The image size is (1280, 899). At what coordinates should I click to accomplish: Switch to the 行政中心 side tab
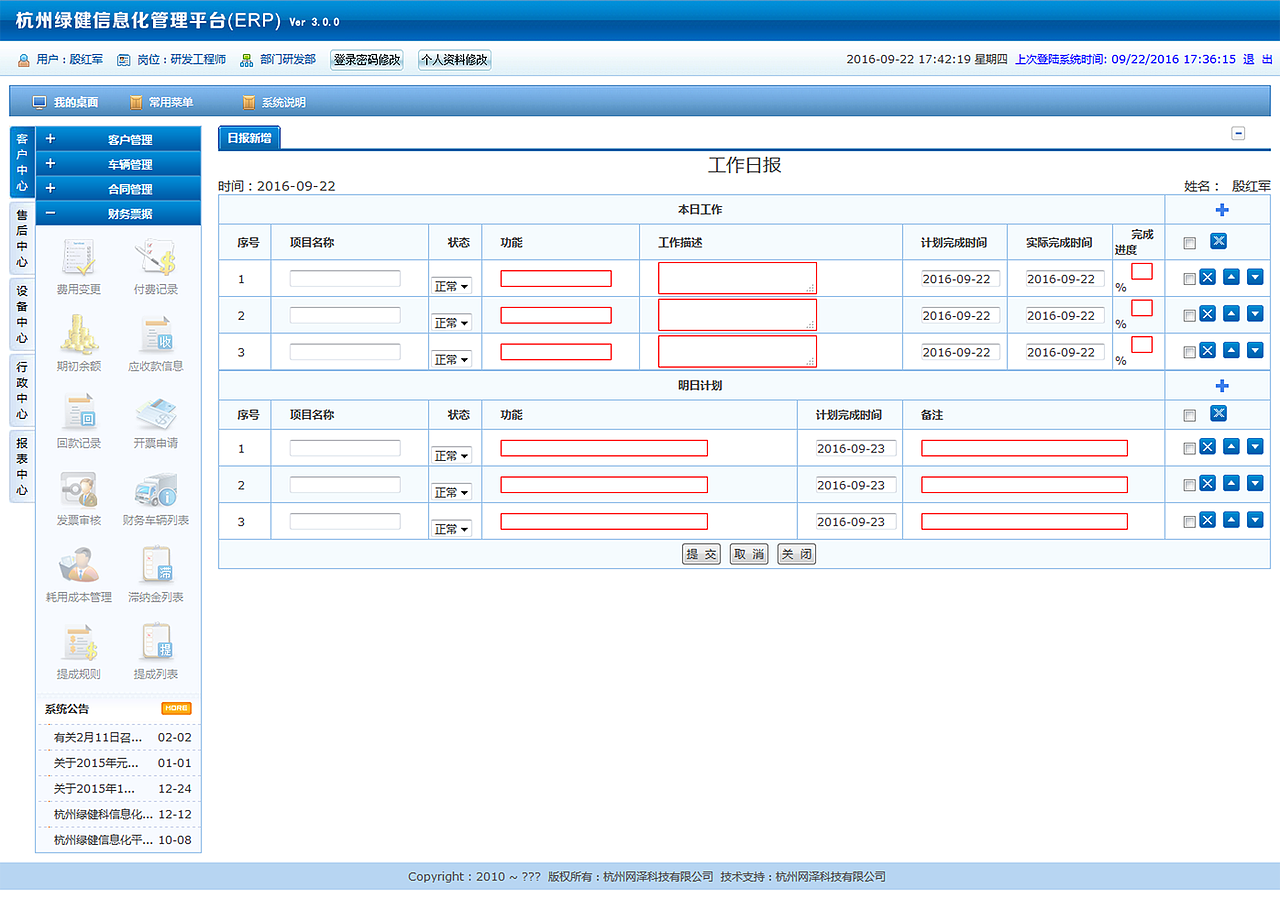[22, 391]
